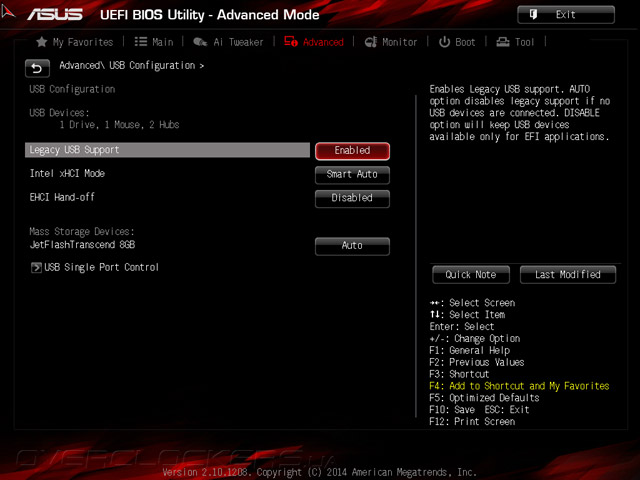Screen dimensions: 640x480
Task: Click F12 Print Screen hint
Action: [x=472, y=421]
